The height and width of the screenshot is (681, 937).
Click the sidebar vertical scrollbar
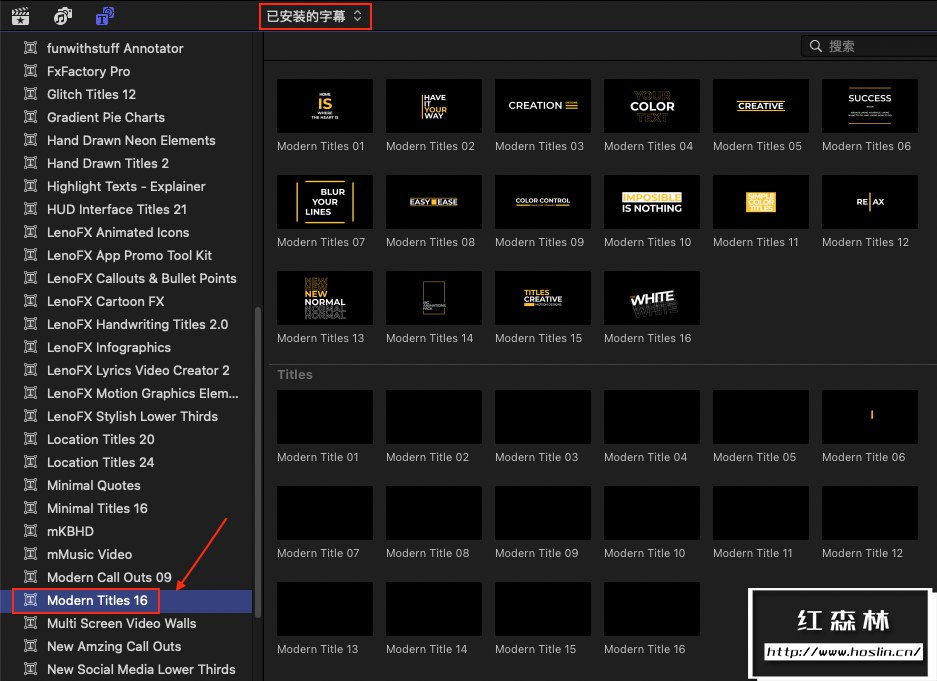(x=258, y=463)
